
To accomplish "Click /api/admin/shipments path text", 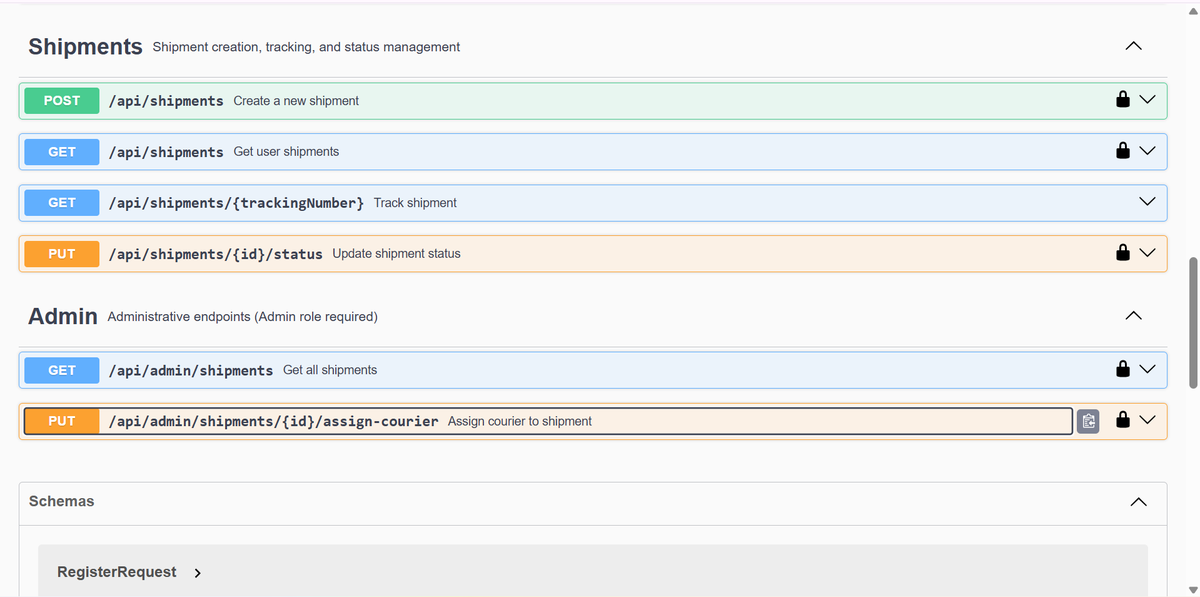I will coord(190,370).
